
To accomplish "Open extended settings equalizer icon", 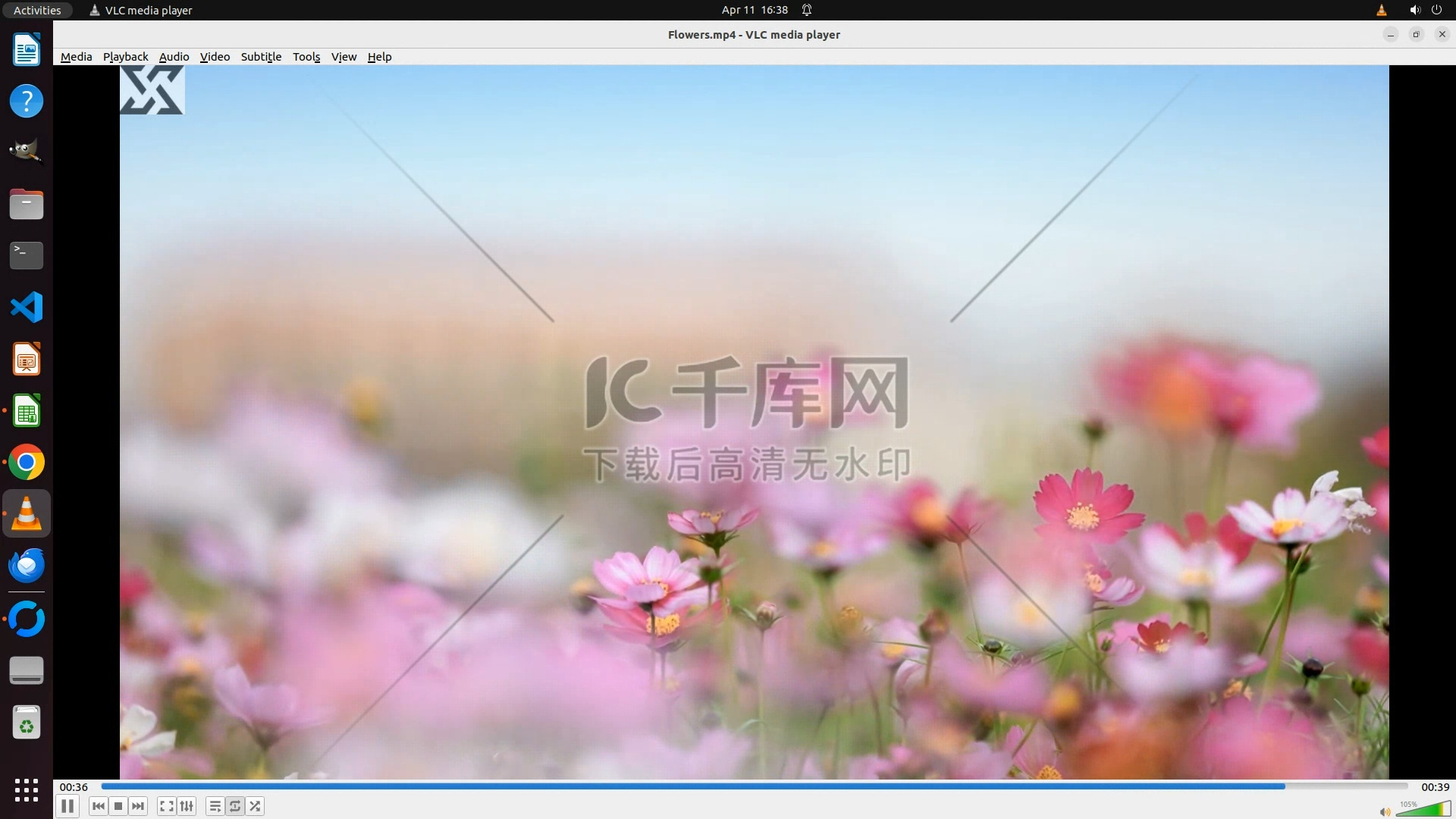I will [x=187, y=806].
